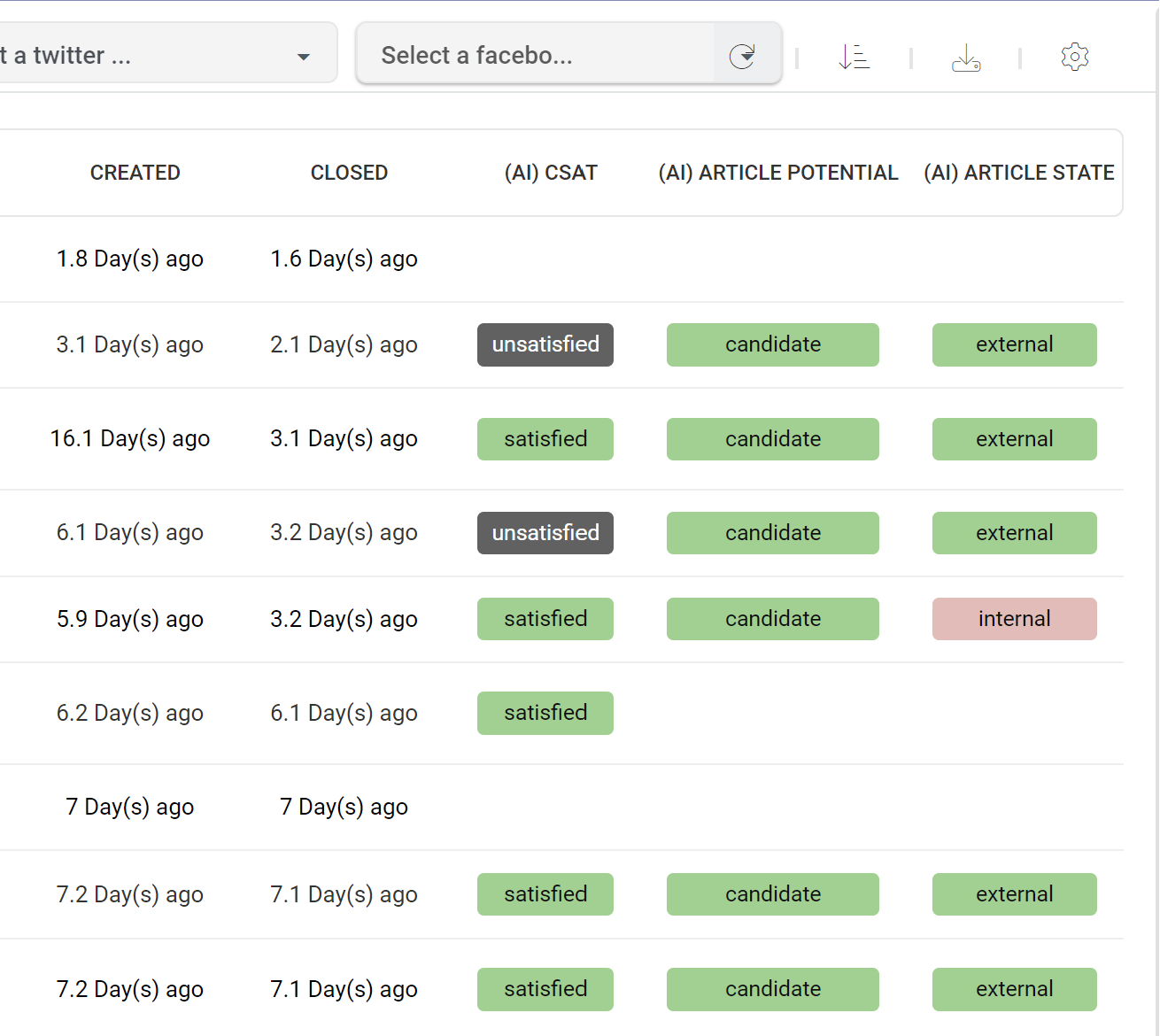Open the sort order icon

point(854,57)
